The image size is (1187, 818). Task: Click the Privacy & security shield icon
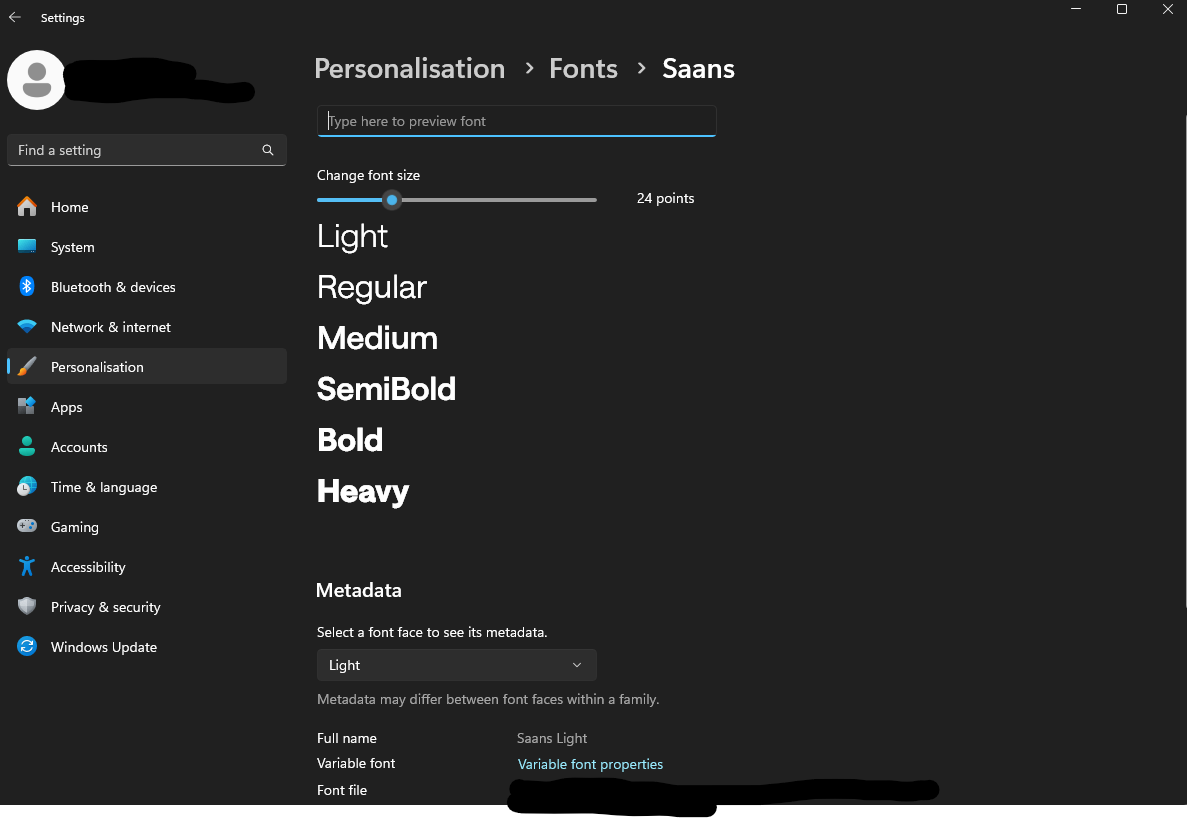point(27,607)
